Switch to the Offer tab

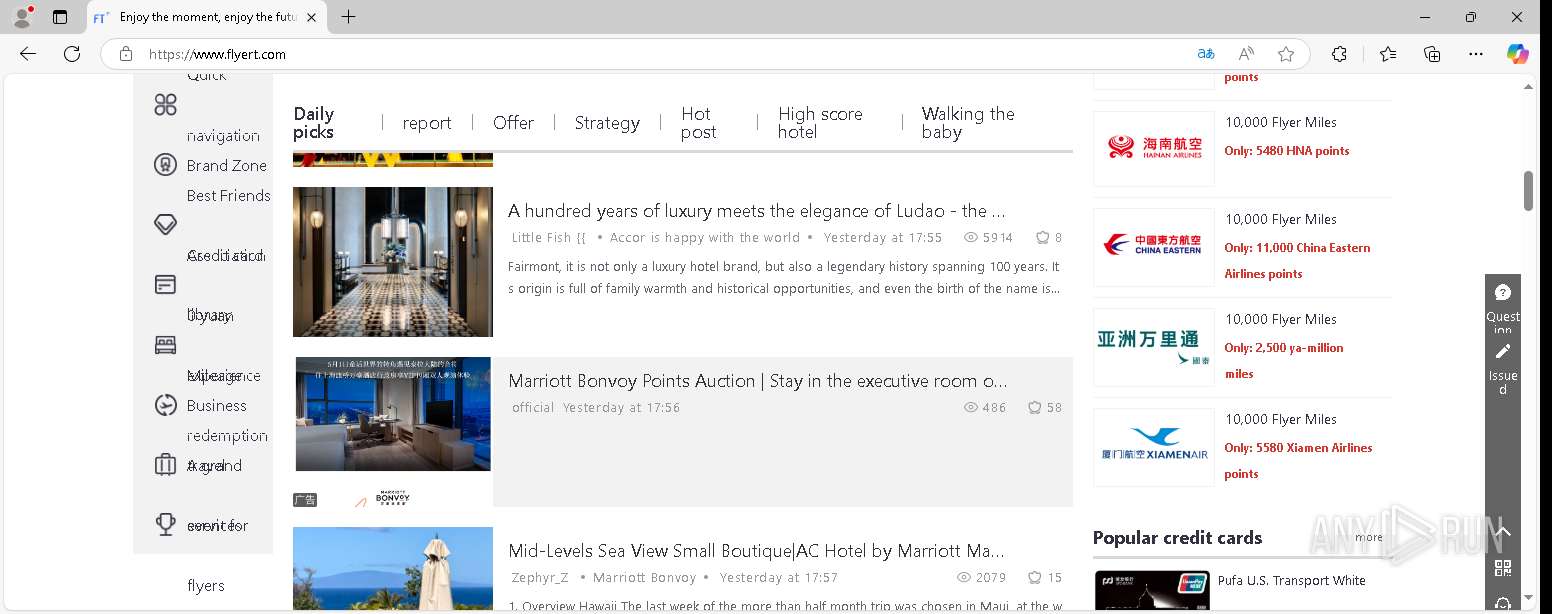point(513,123)
